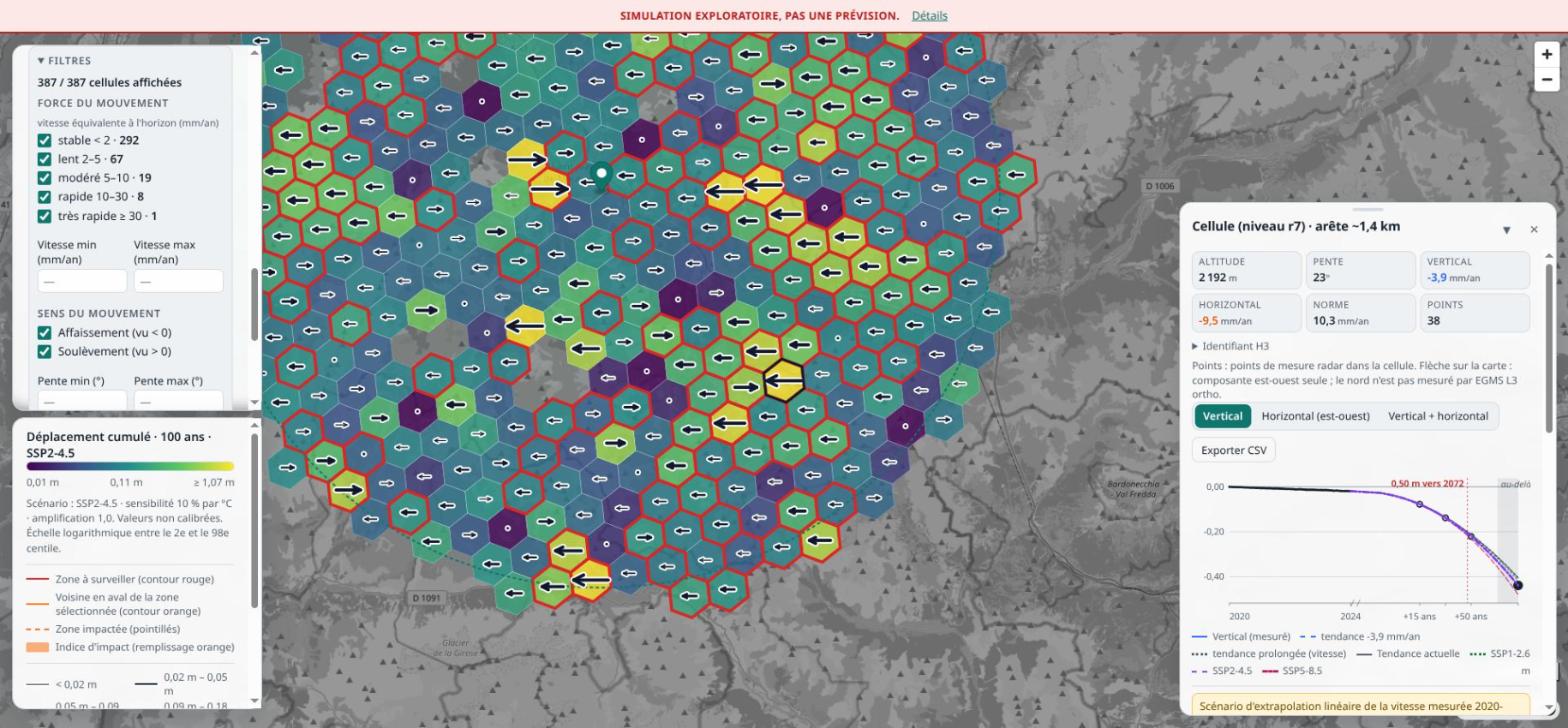Click the Pente max input field
The width and height of the screenshot is (1568, 728).
178,400
